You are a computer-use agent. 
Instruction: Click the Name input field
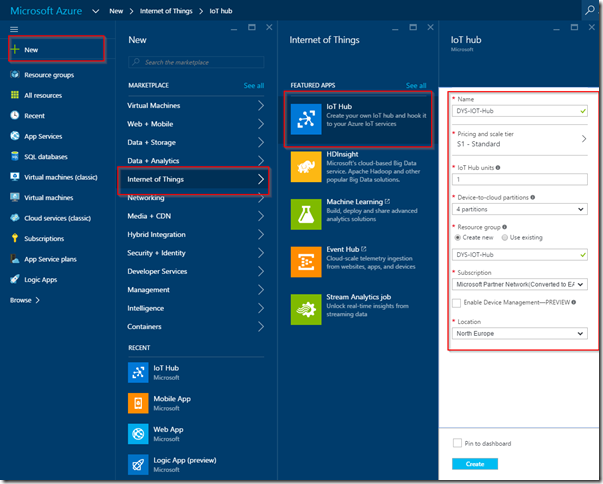coord(520,111)
